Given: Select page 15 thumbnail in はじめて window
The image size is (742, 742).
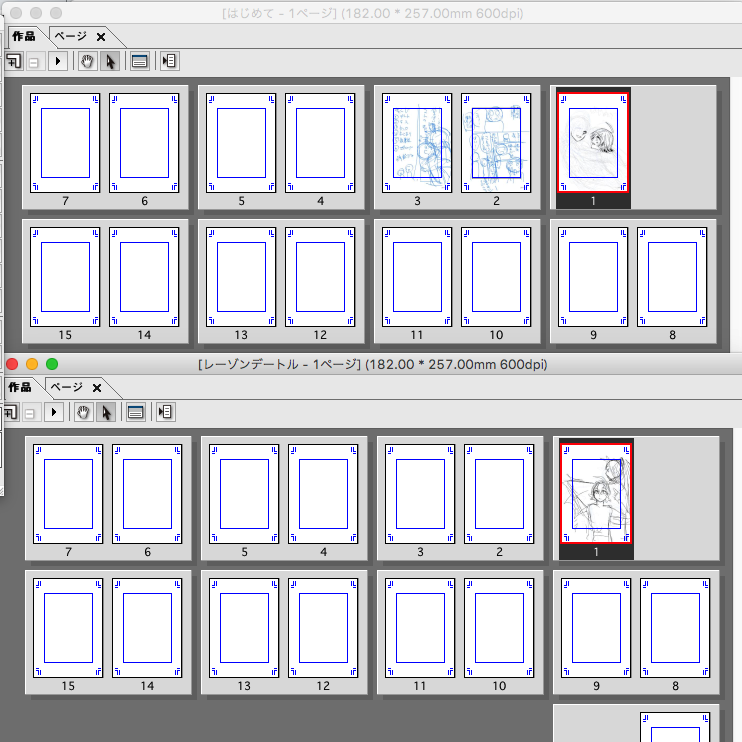Looking at the screenshot, I should [65, 277].
